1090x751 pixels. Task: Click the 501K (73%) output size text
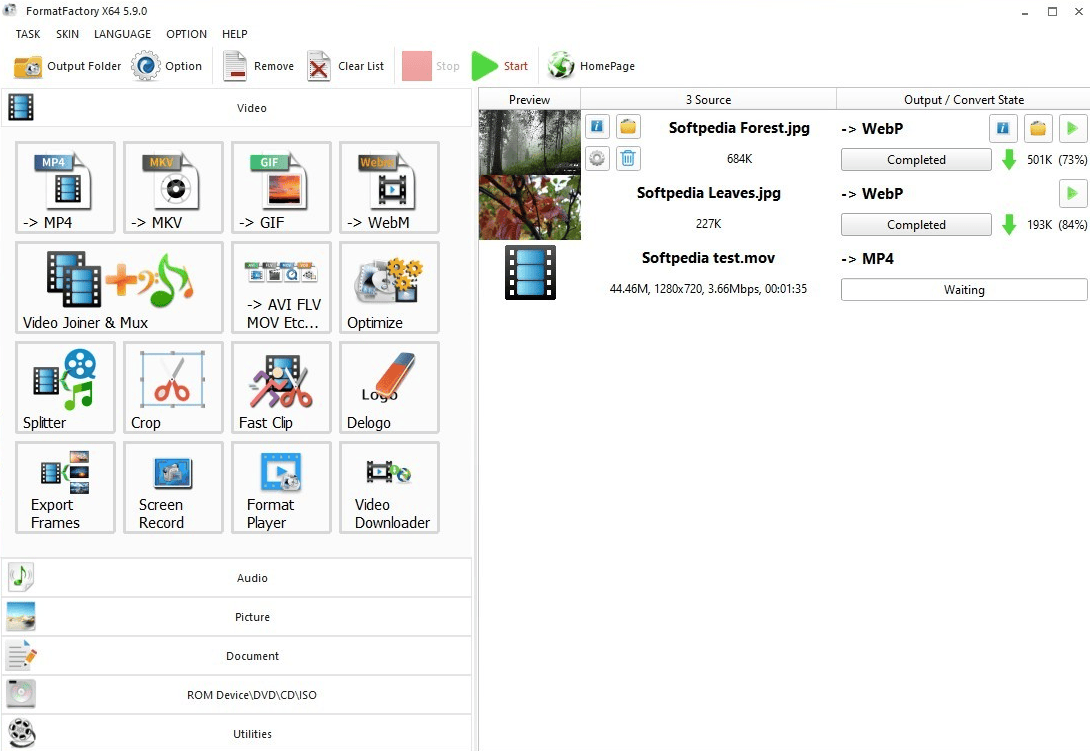pyautogui.click(x=1057, y=160)
